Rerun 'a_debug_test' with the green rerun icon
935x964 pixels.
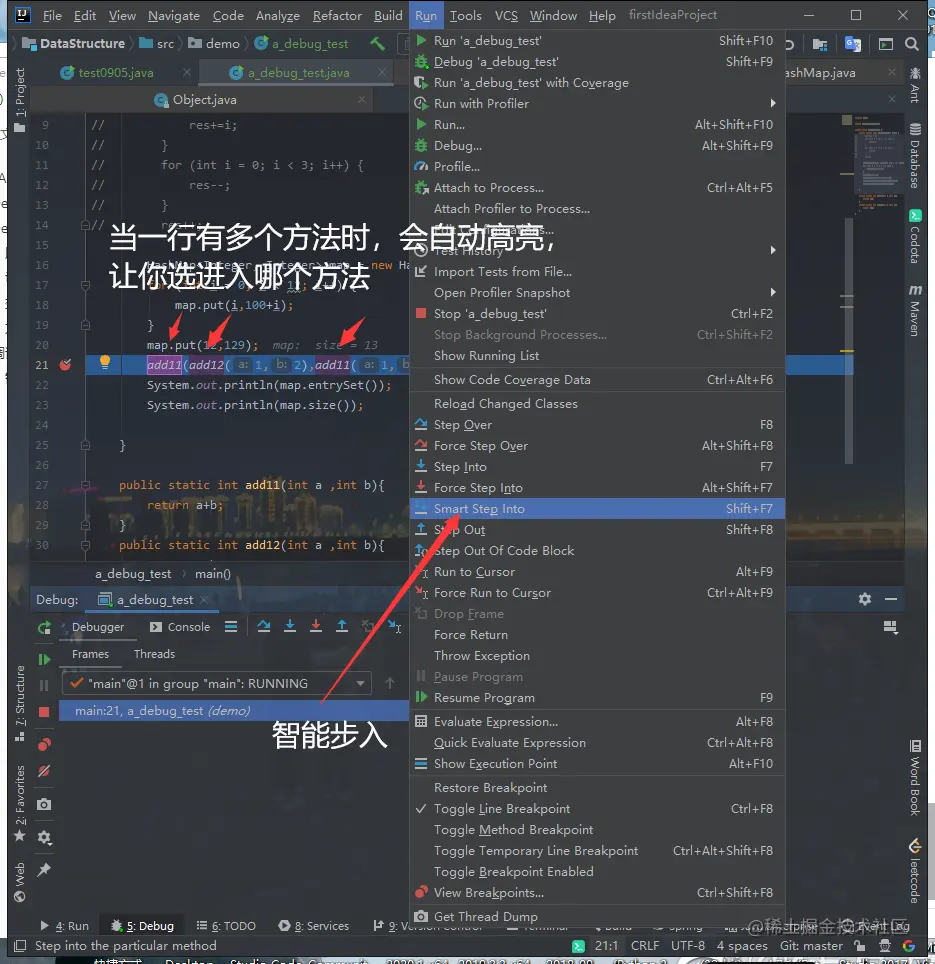pos(44,627)
